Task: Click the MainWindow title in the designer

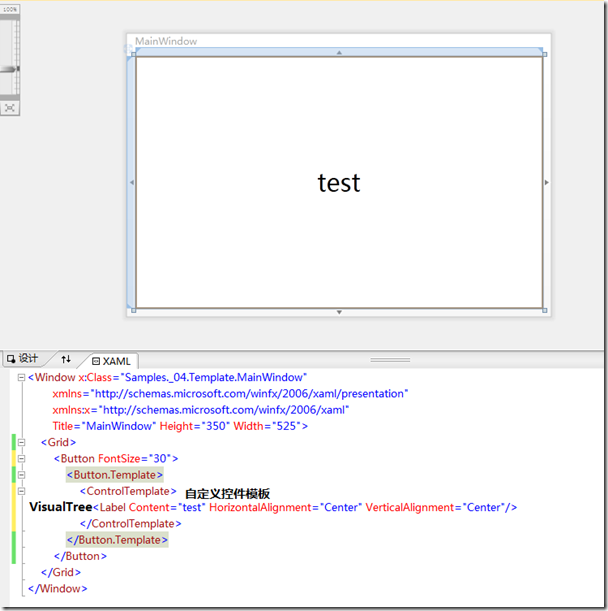Action: pos(166,41)
